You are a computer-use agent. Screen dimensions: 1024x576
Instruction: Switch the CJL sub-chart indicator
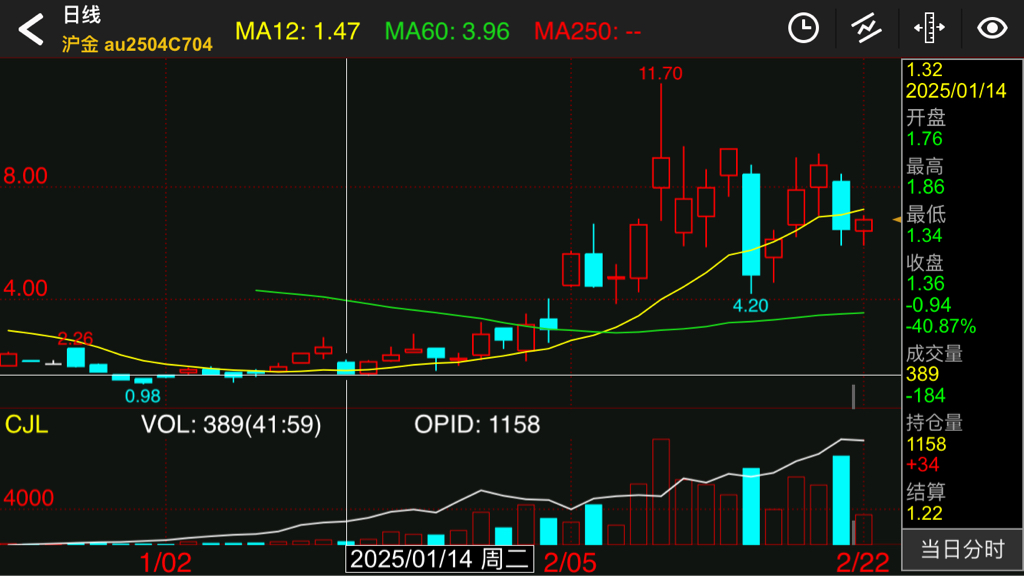click(x=27, y=425)
